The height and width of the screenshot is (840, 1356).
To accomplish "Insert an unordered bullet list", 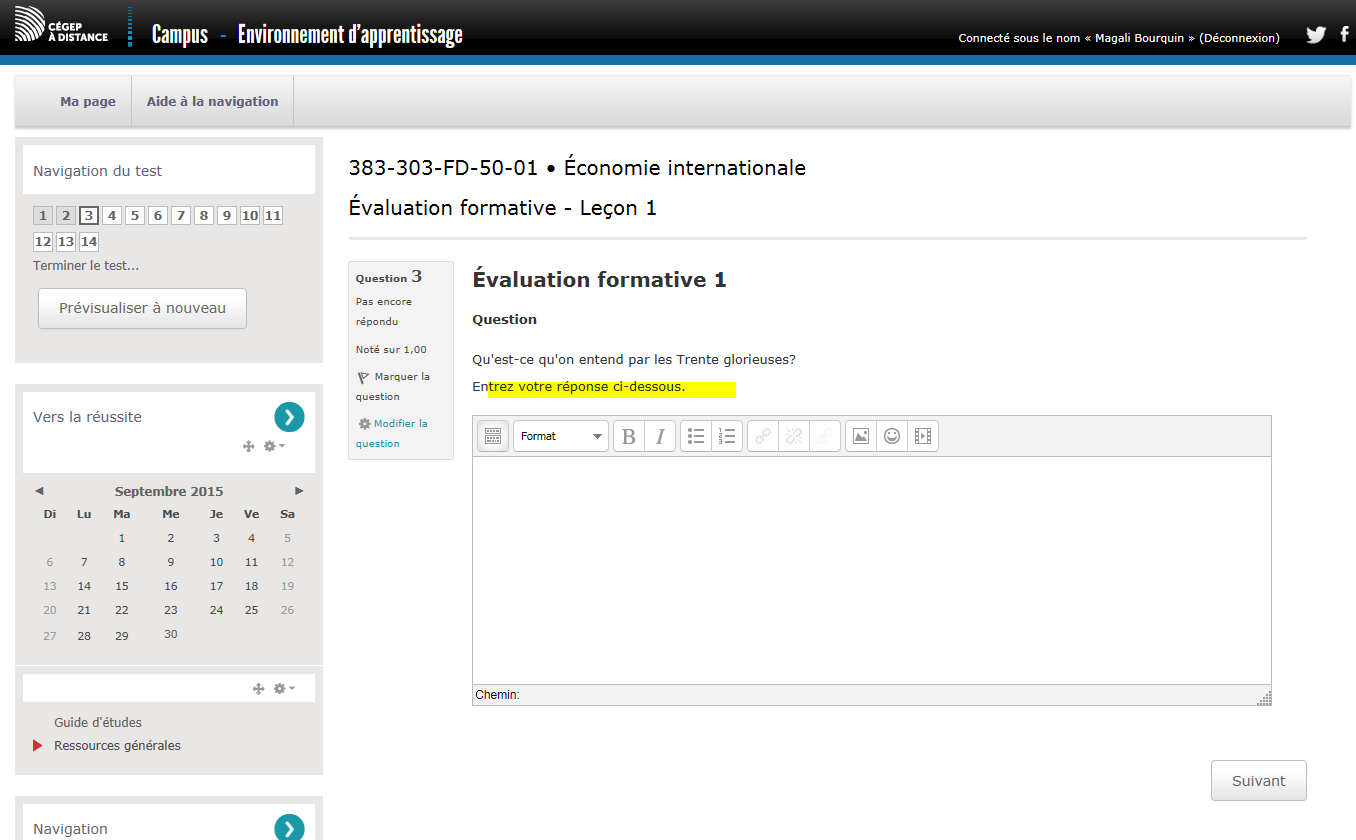I will click(696, 436).
